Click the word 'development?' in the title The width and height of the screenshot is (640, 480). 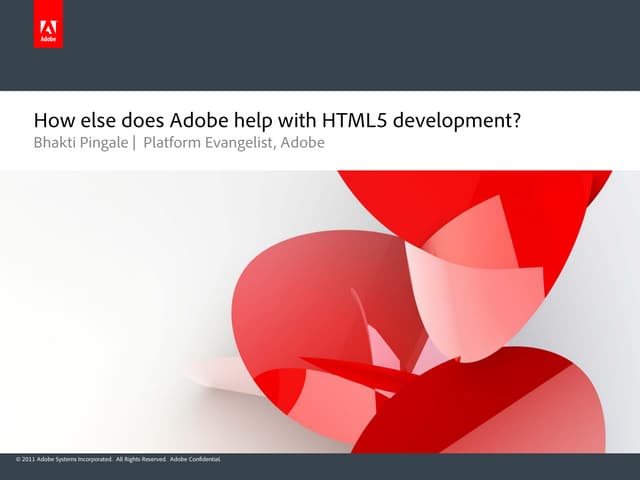pos(471,121)
